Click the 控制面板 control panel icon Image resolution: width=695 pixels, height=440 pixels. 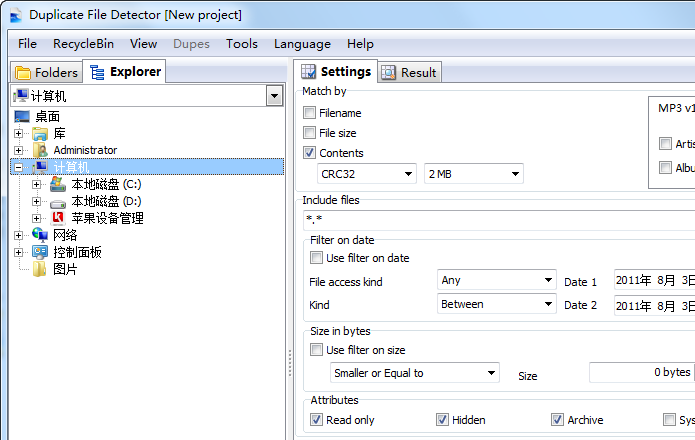point(40,252)
